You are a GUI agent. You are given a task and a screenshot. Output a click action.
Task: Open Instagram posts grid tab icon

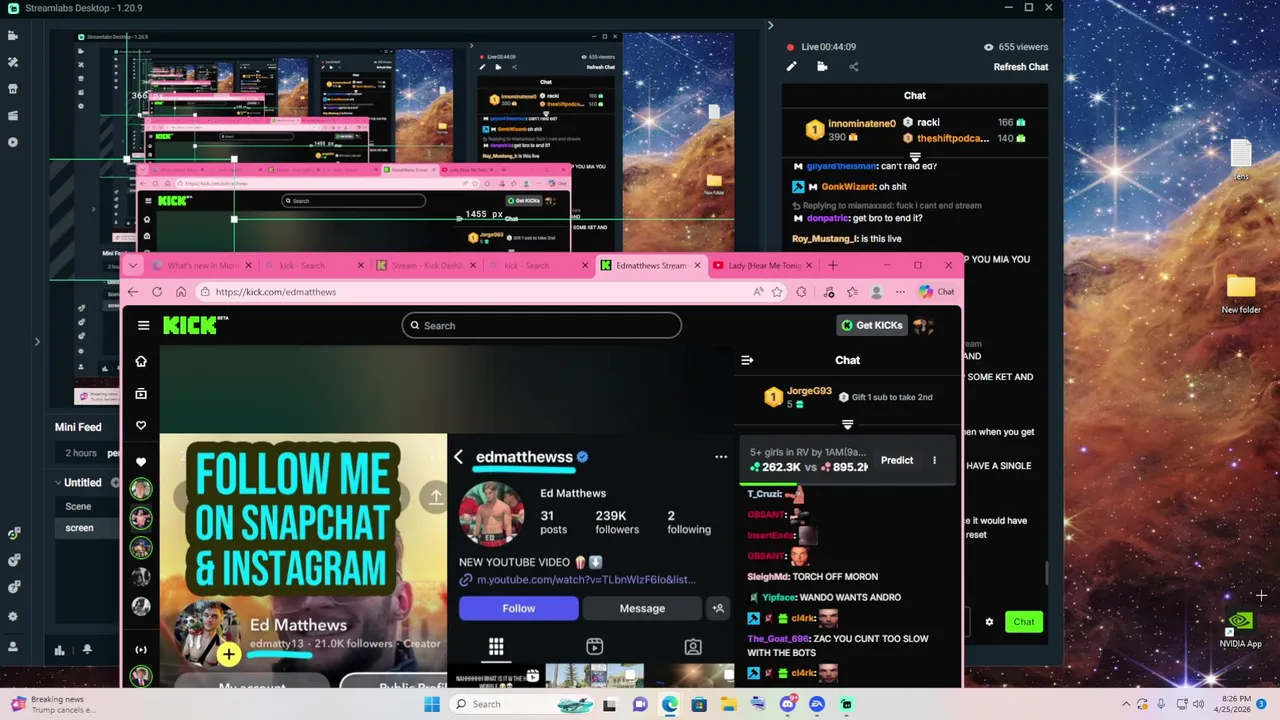coord(496,647)
